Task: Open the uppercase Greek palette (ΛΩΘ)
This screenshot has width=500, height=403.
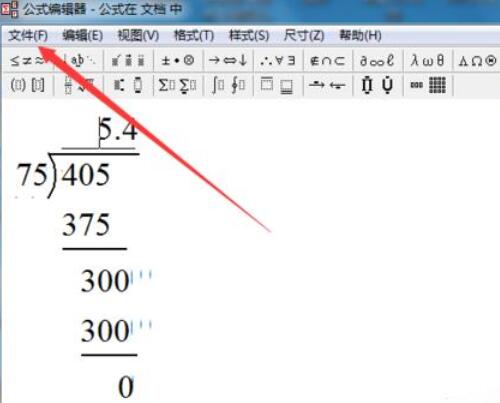Action: click(477, 61)
